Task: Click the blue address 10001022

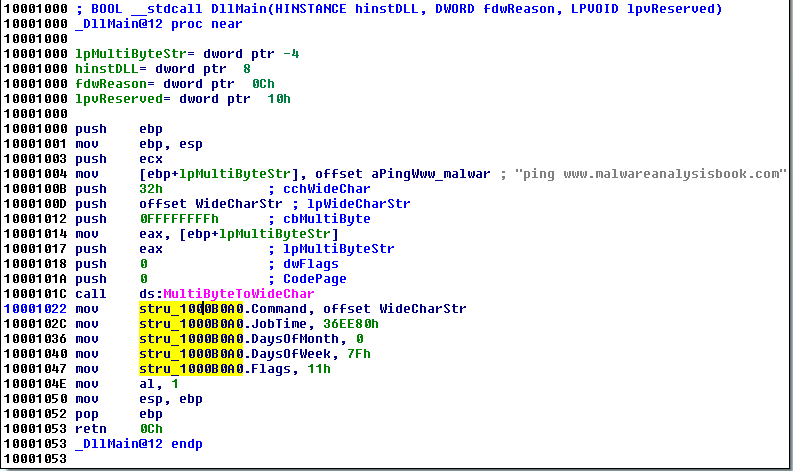Action: [x=36, y=309]
